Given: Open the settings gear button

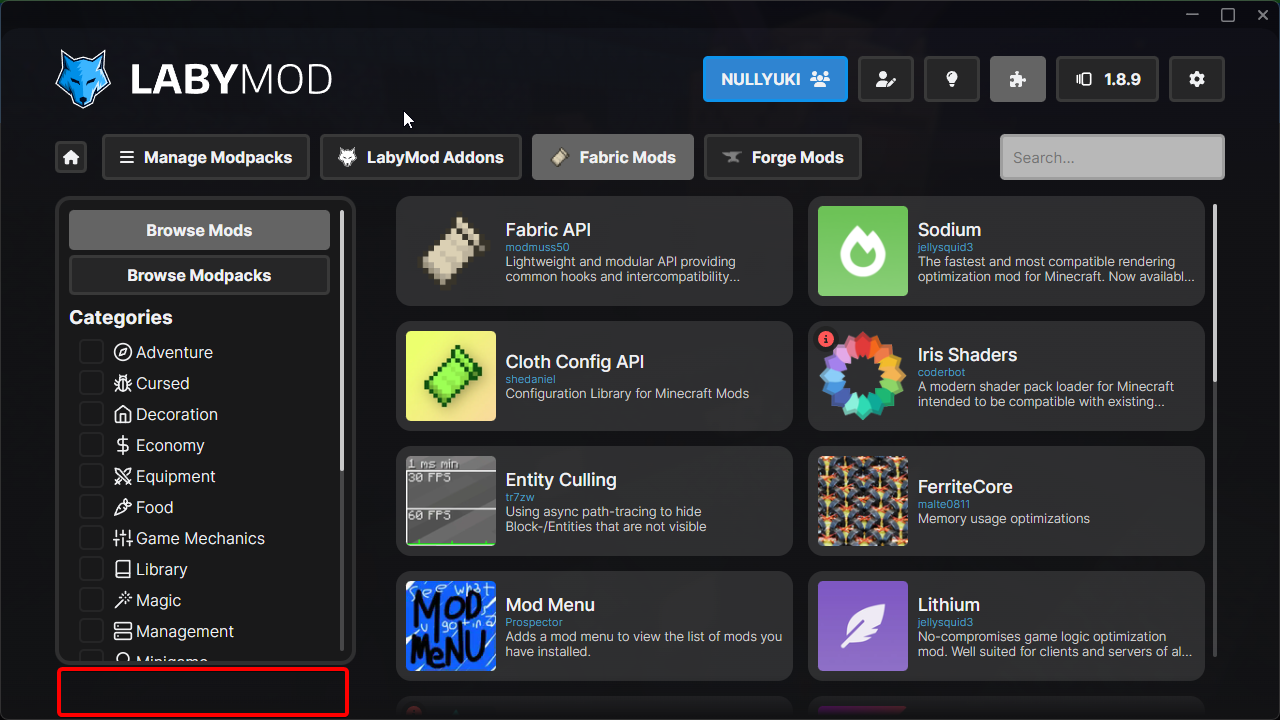Looking at the screenshot, I should pos(1197,79).
